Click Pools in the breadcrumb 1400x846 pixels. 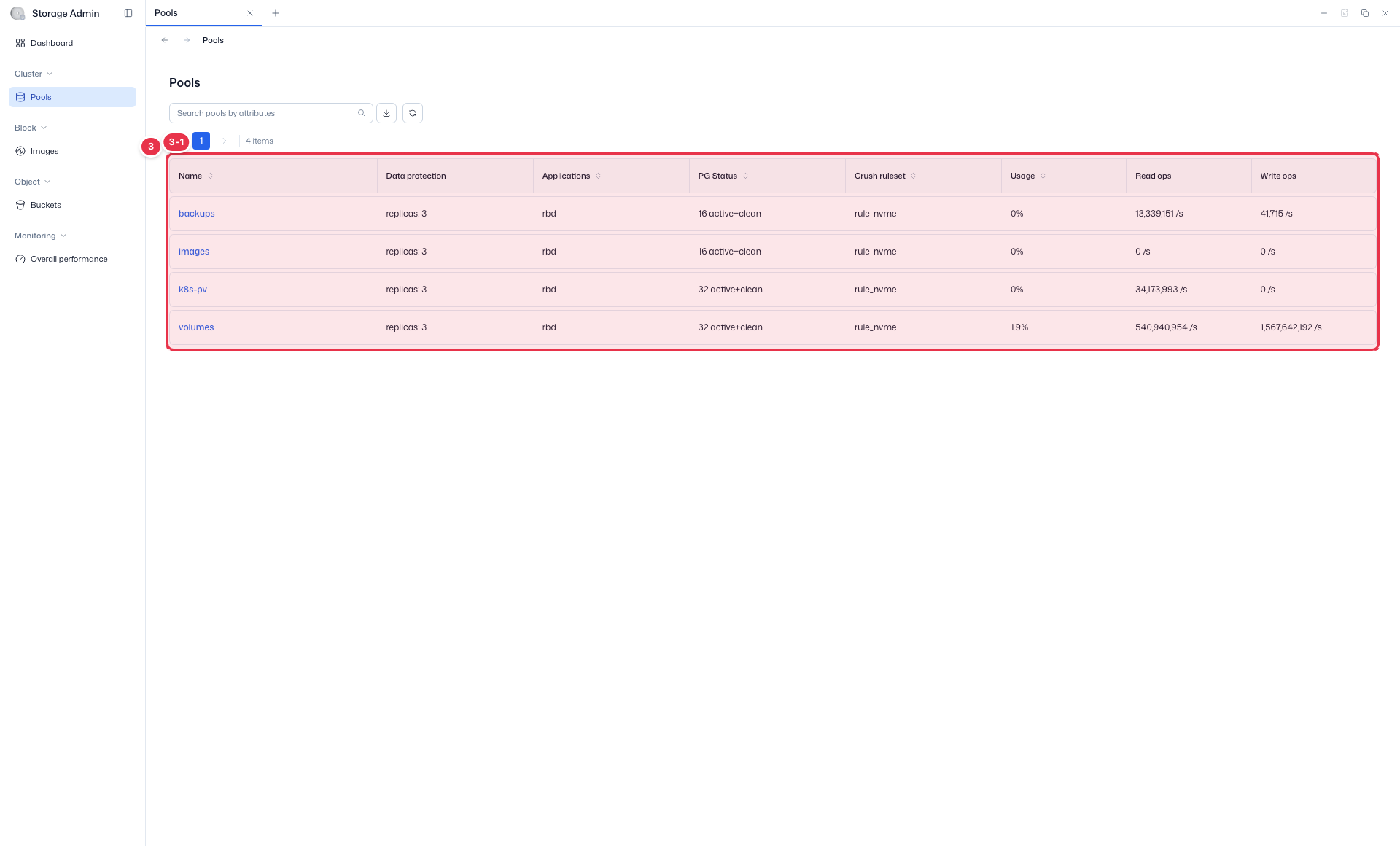[x=213, y=40]
